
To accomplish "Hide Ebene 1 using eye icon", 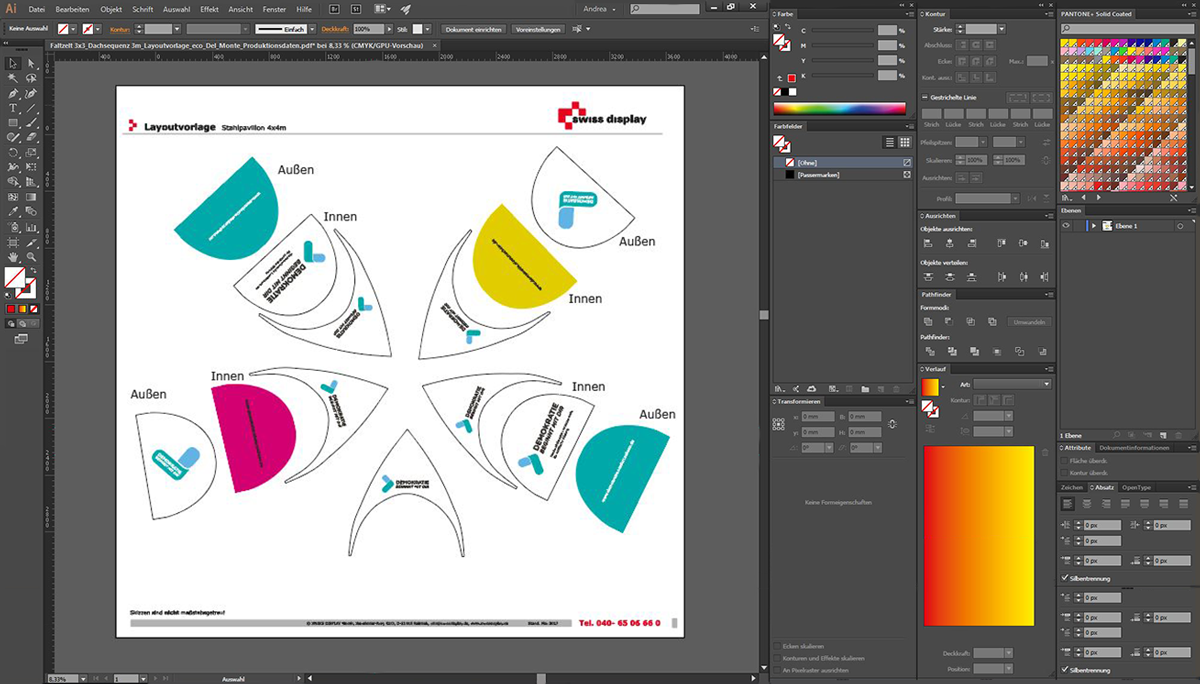I will (1067, 226).
